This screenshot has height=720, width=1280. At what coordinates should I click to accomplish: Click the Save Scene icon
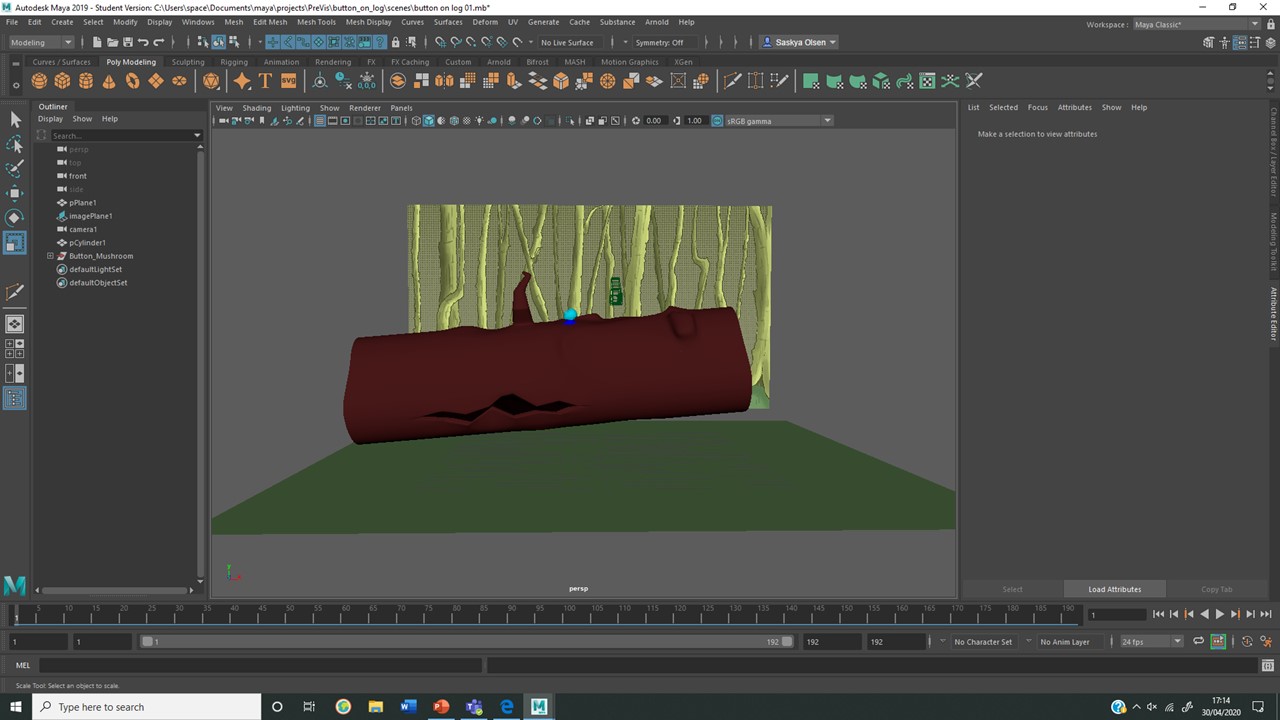[127, 42]
